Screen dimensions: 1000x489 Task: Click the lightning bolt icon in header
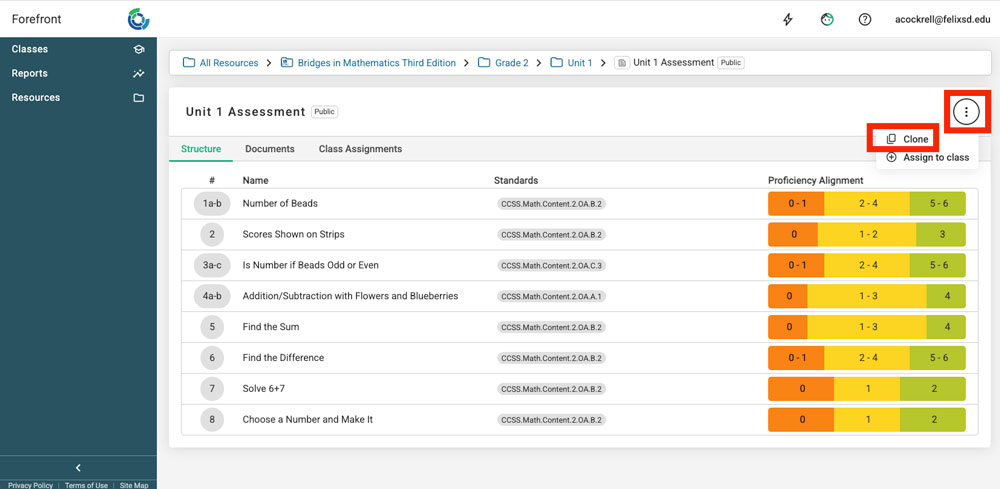tap(788, 20)
